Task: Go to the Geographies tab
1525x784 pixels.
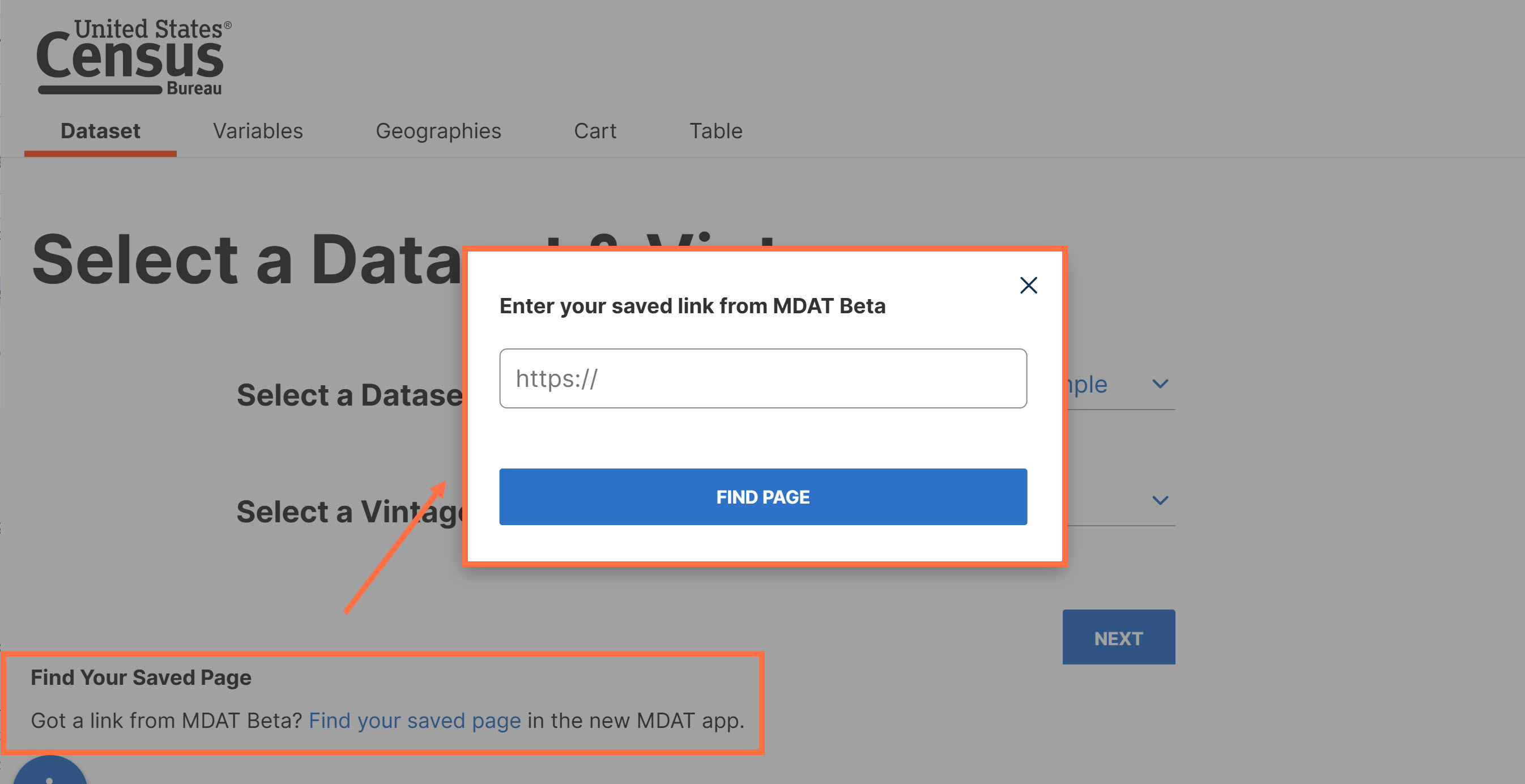Action: tap(438, 131)
